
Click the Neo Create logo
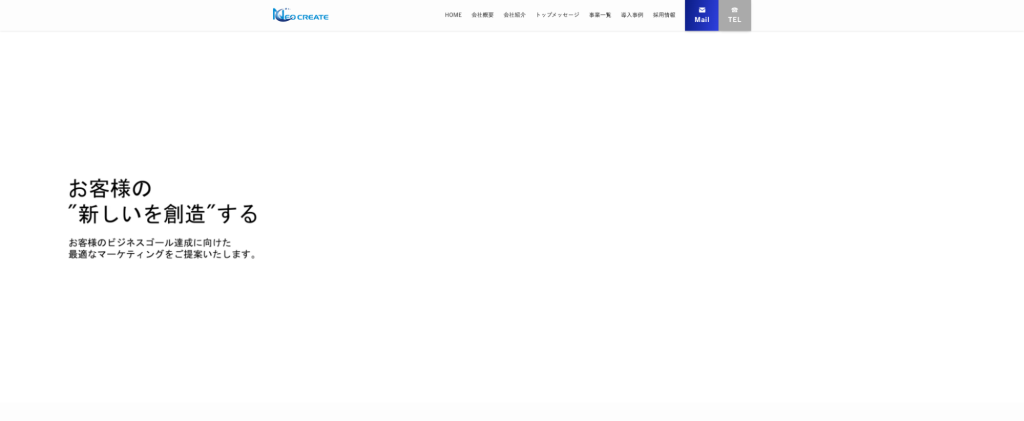300,15
